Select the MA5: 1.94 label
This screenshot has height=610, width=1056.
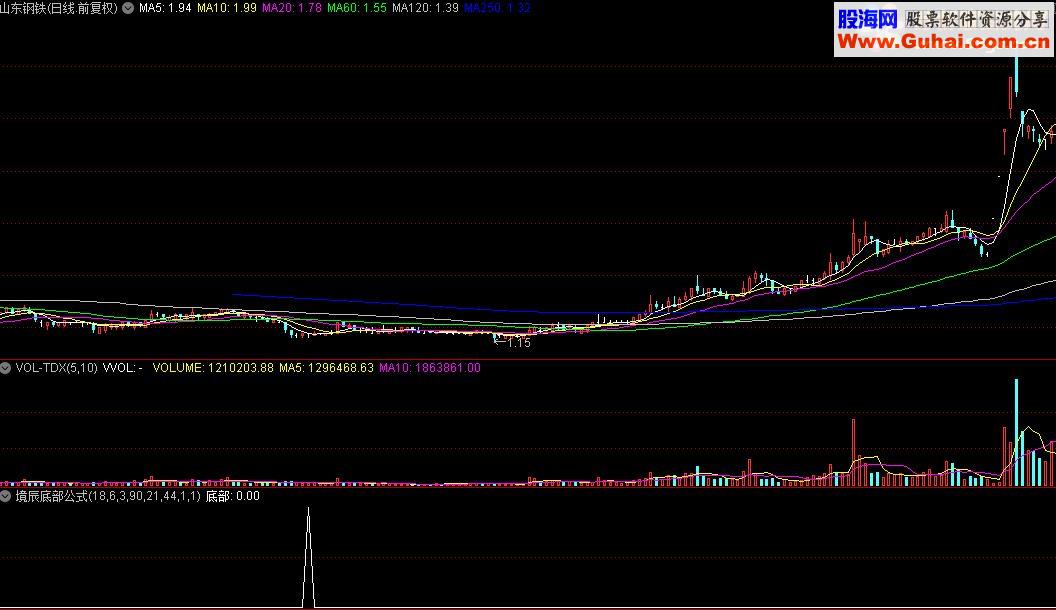pos(165,8)
